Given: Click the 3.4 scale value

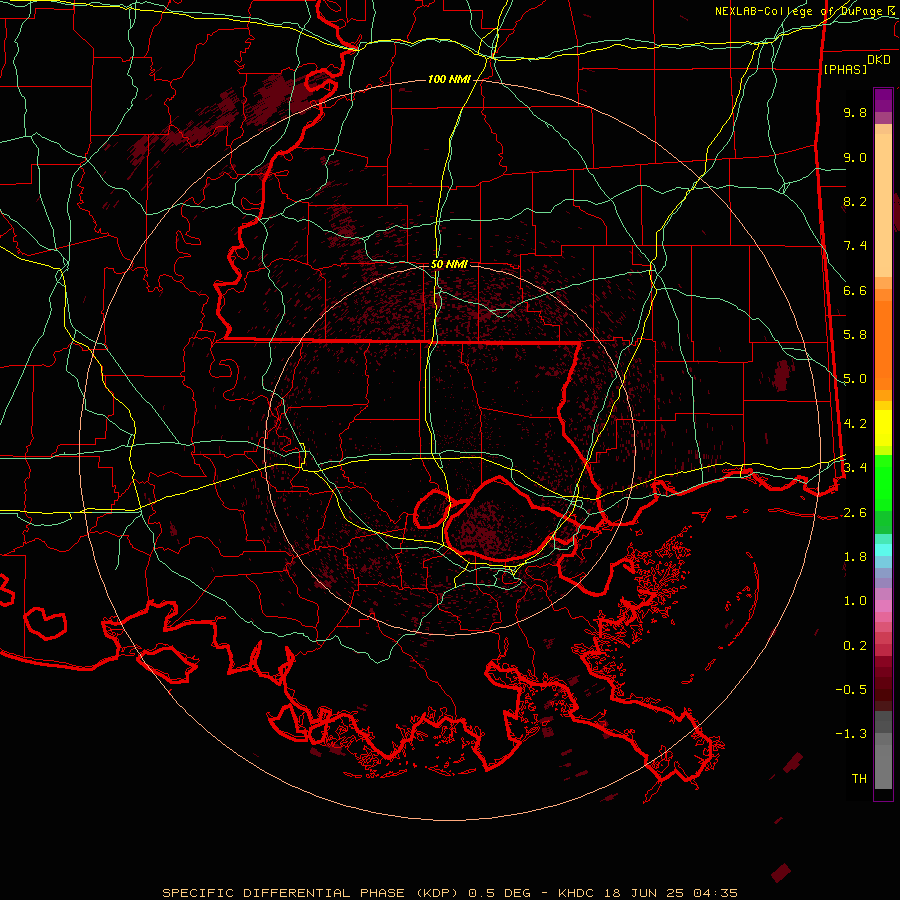Looking at the screenshot, I should point(855,468).
